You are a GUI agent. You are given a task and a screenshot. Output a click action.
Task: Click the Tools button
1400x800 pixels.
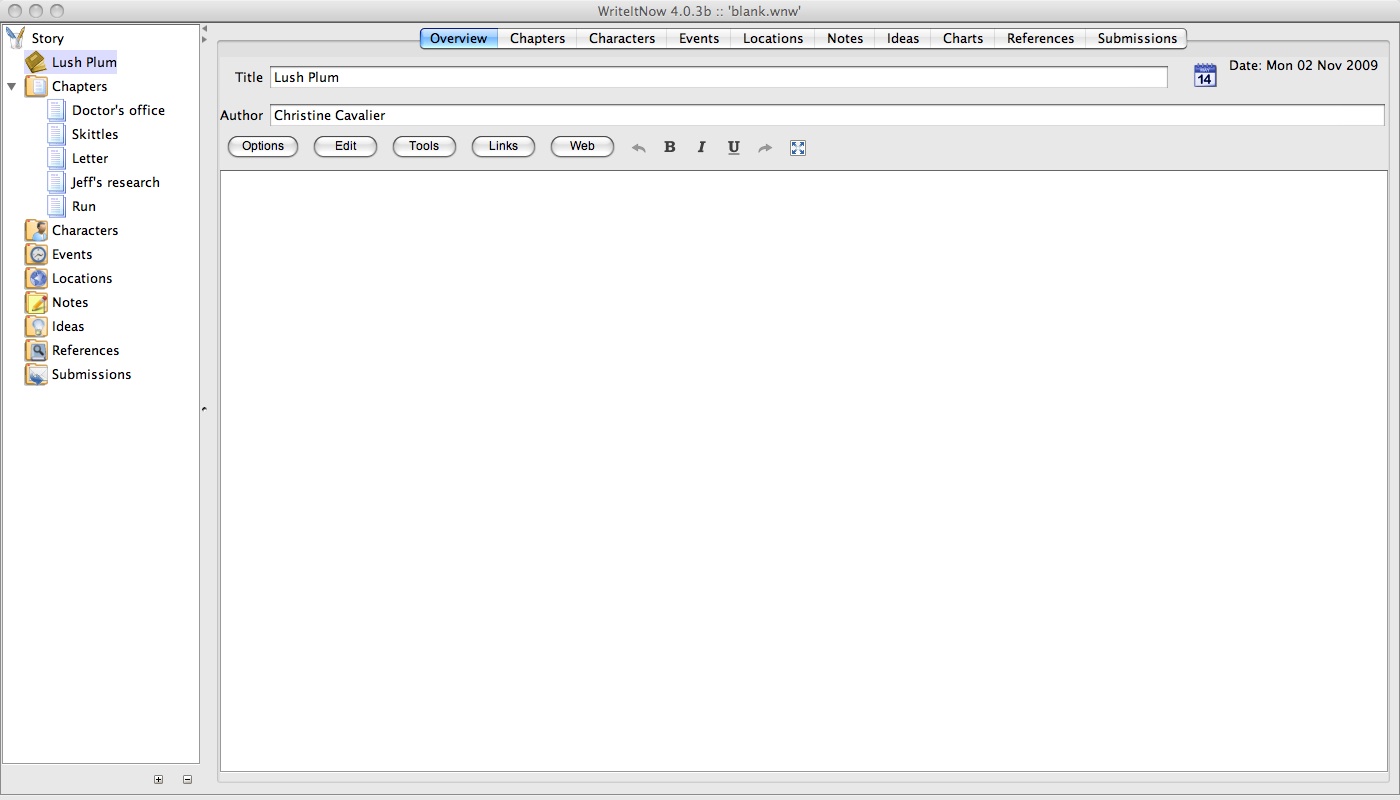click(424, 146)
